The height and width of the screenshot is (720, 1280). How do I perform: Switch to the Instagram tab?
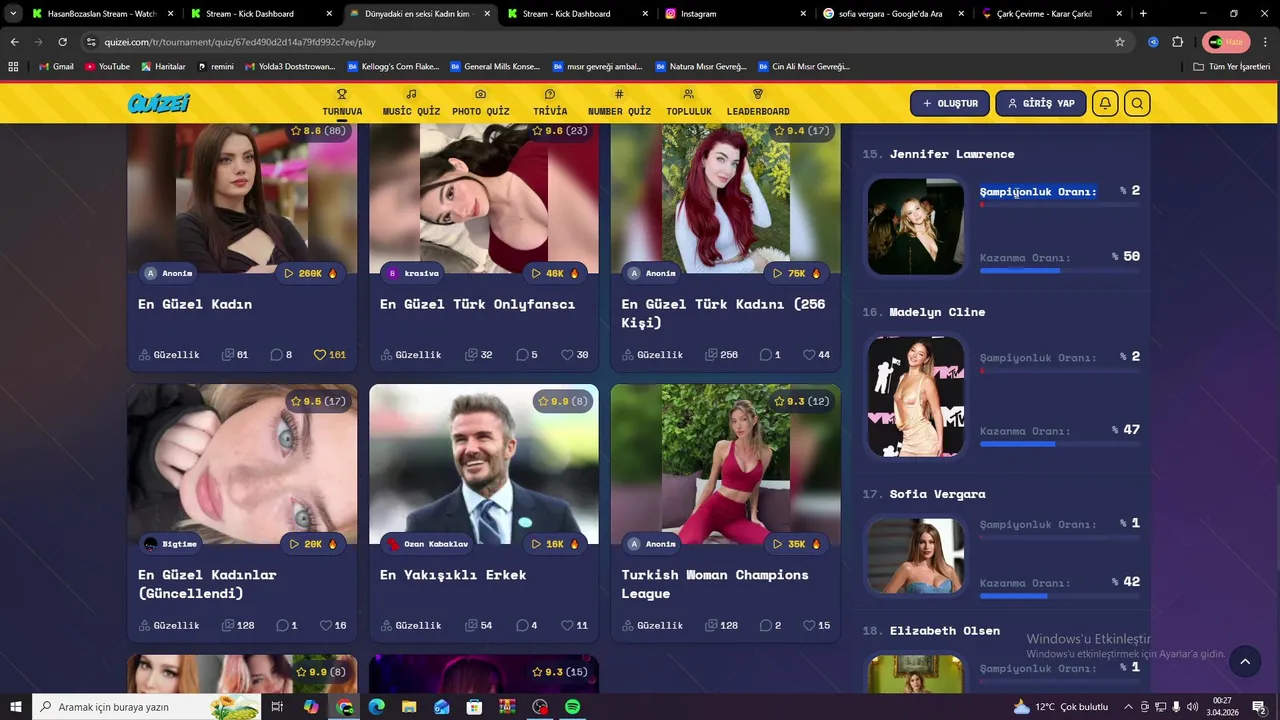[x=736, y=14]
